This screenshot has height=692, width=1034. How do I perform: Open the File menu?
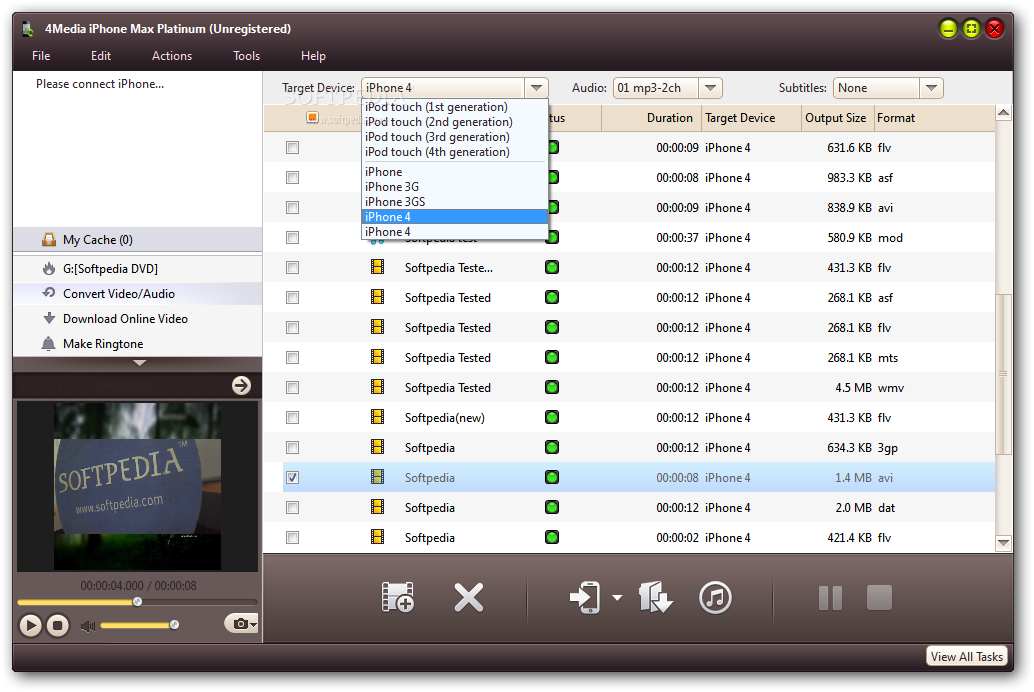tap(41, 56)
